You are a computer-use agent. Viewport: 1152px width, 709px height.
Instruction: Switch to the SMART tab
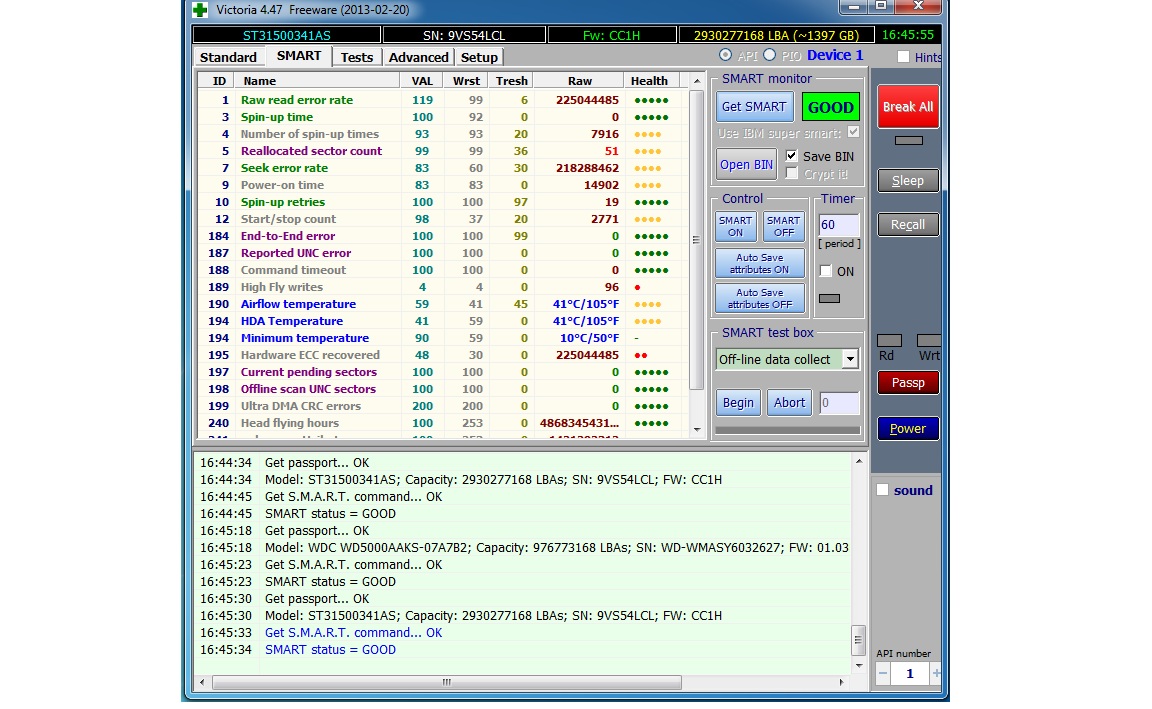point(298,56)
